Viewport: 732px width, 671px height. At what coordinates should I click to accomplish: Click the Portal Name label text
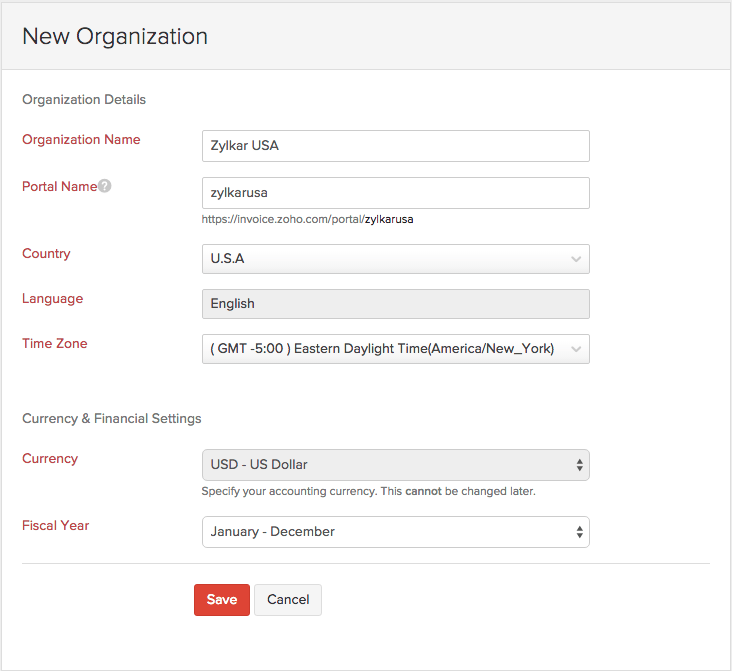pos(59,186)
